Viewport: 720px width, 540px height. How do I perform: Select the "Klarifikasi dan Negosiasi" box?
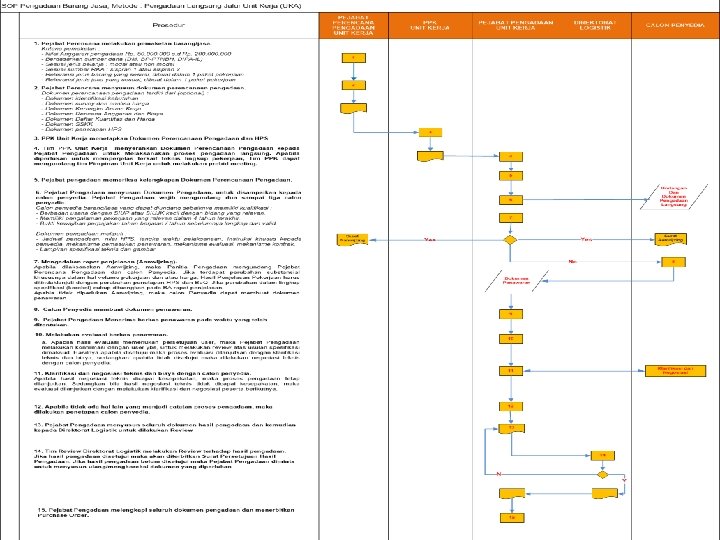click(x=675, y=371)
